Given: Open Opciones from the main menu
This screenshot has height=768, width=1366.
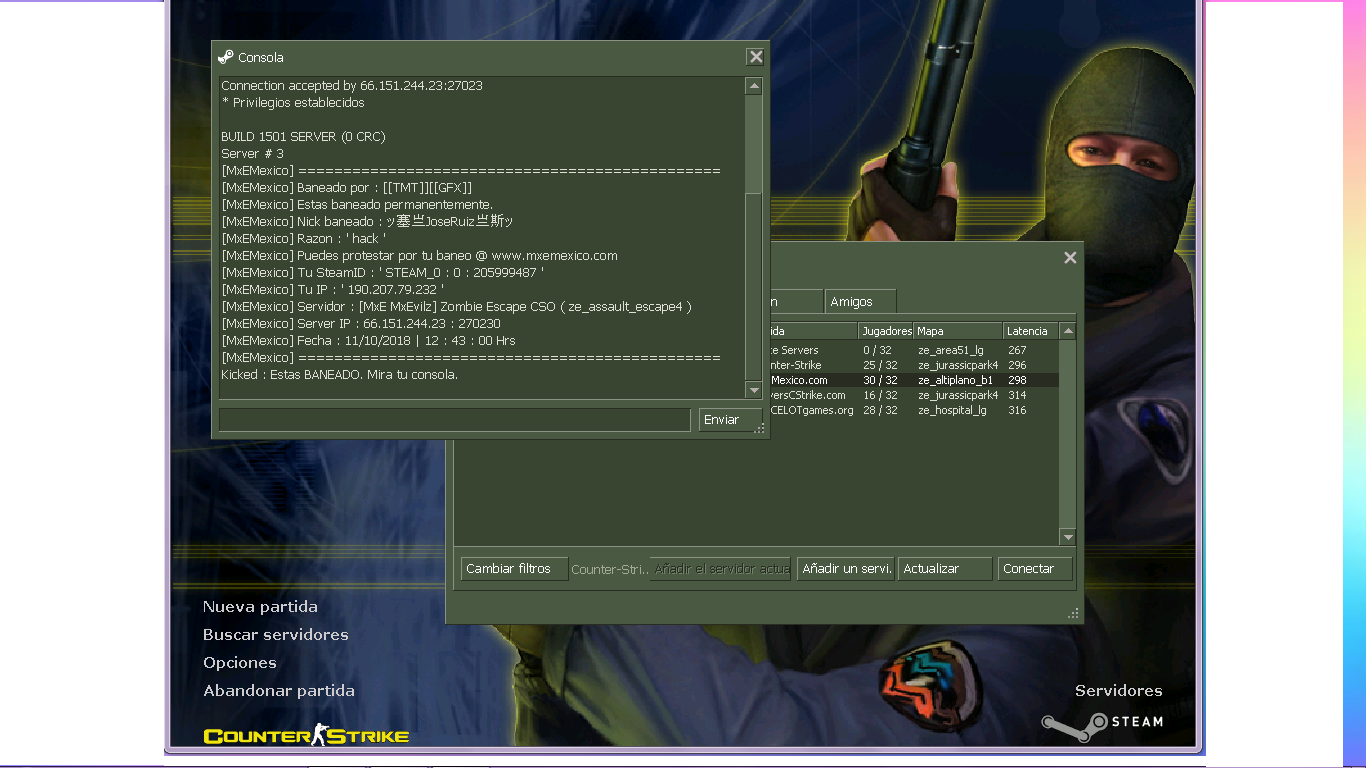Looking at the screenshot, I should click(x=240, y=663).
